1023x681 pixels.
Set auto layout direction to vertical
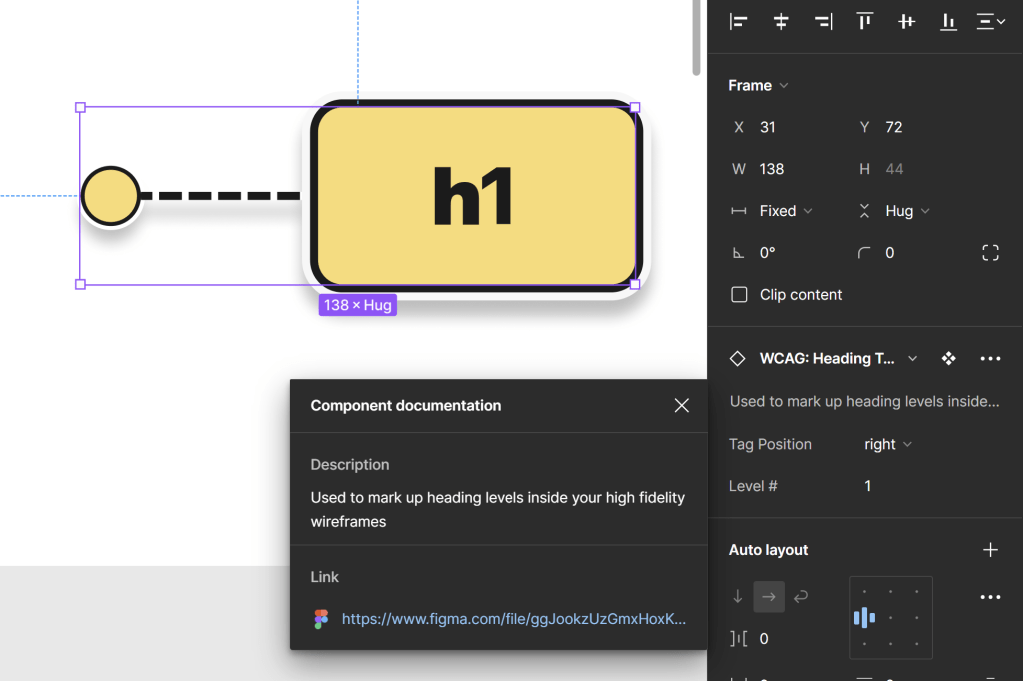pyautogui.click(x=738, y=597)
